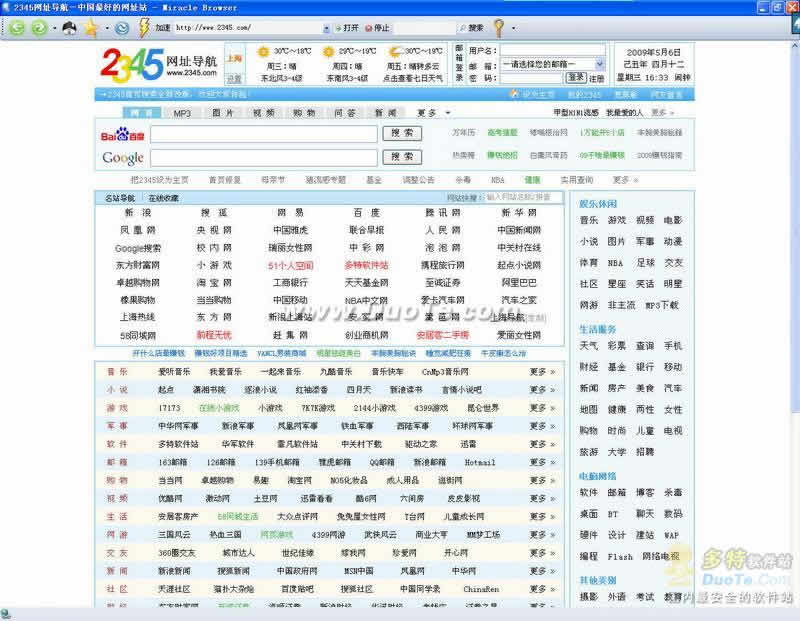Click the 2345 网址导航 logo
Viewport: 800px width, 621px height.
coord(158,65)
